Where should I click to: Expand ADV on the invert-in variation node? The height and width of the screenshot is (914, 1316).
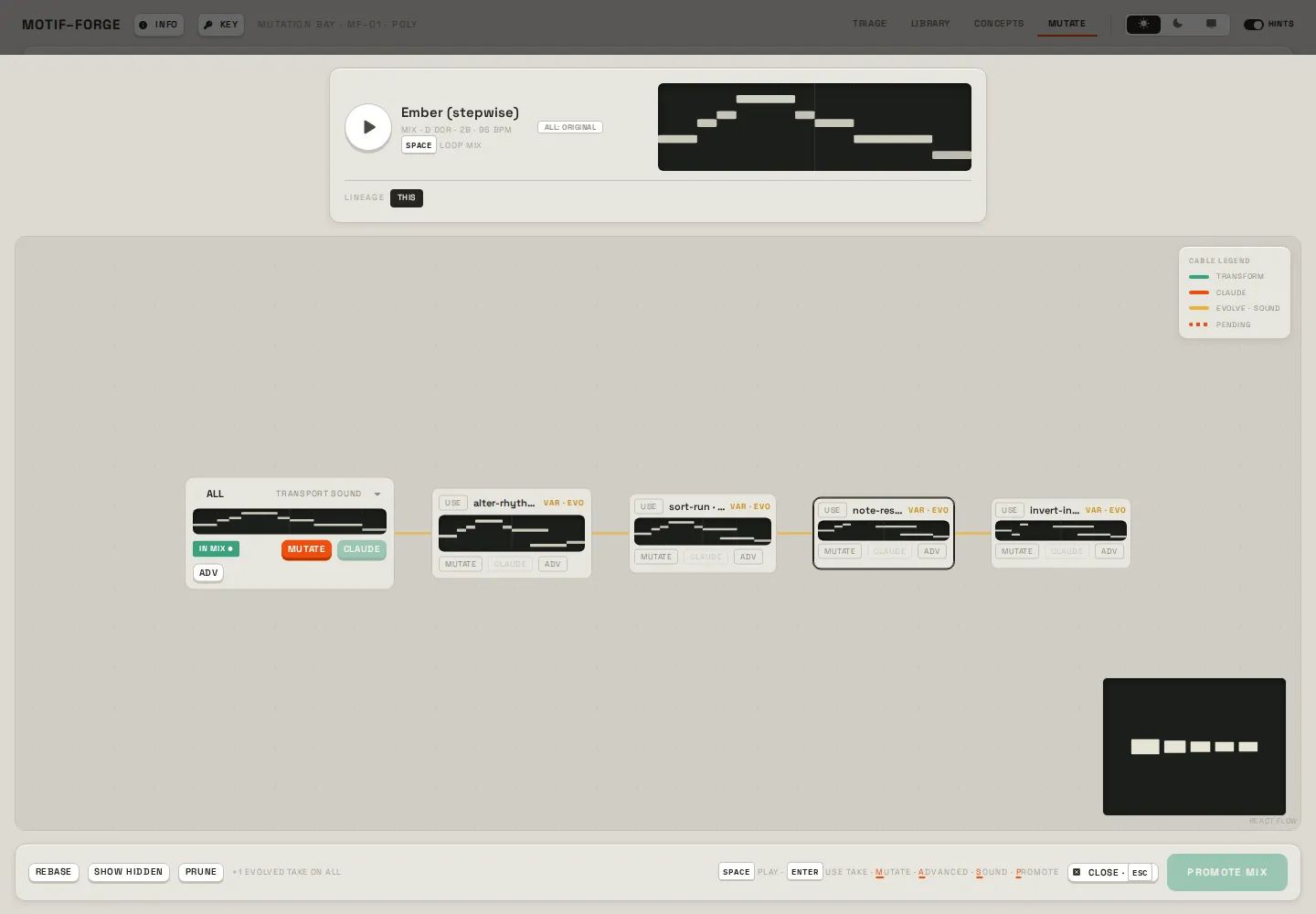coord(1109,551)
